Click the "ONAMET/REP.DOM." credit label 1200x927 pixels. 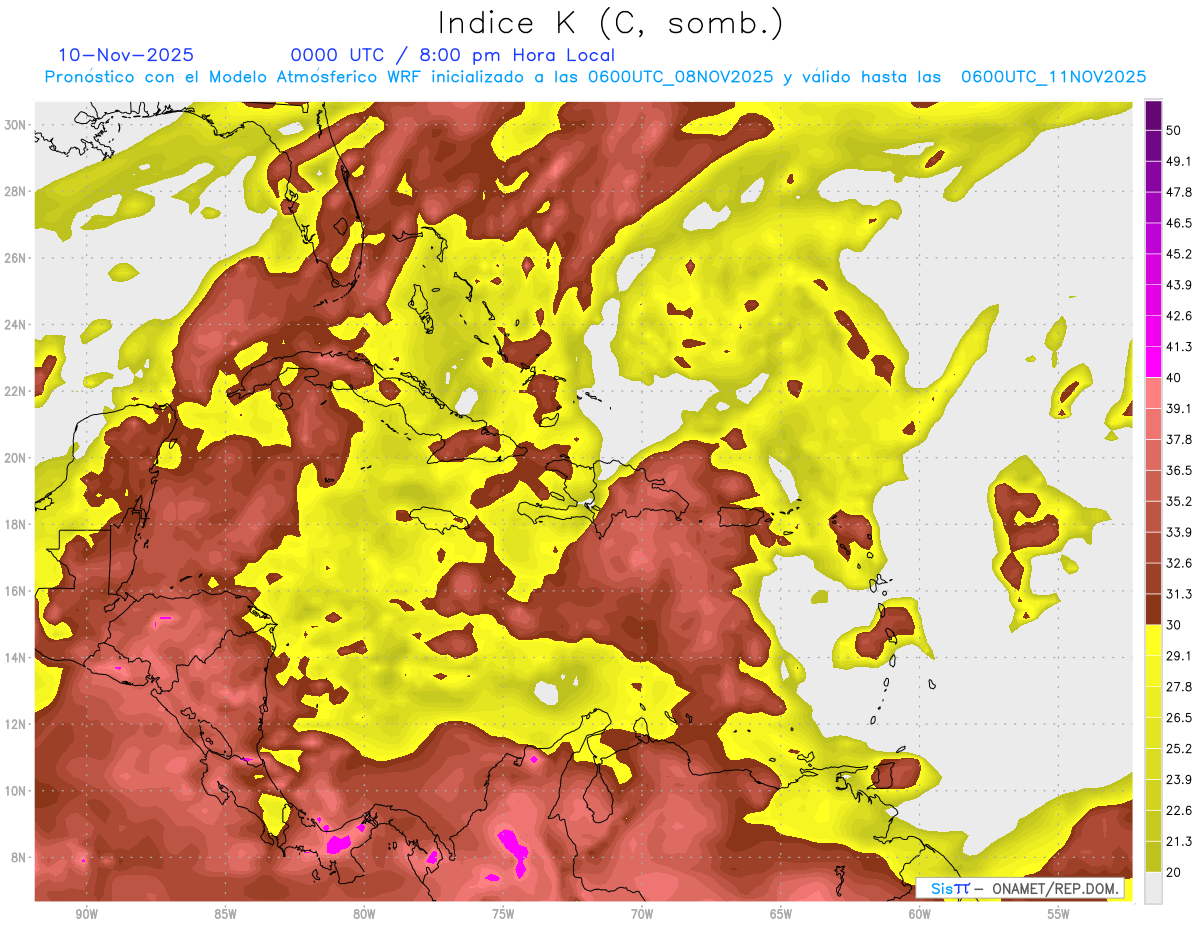click(x=1056, y=888)
